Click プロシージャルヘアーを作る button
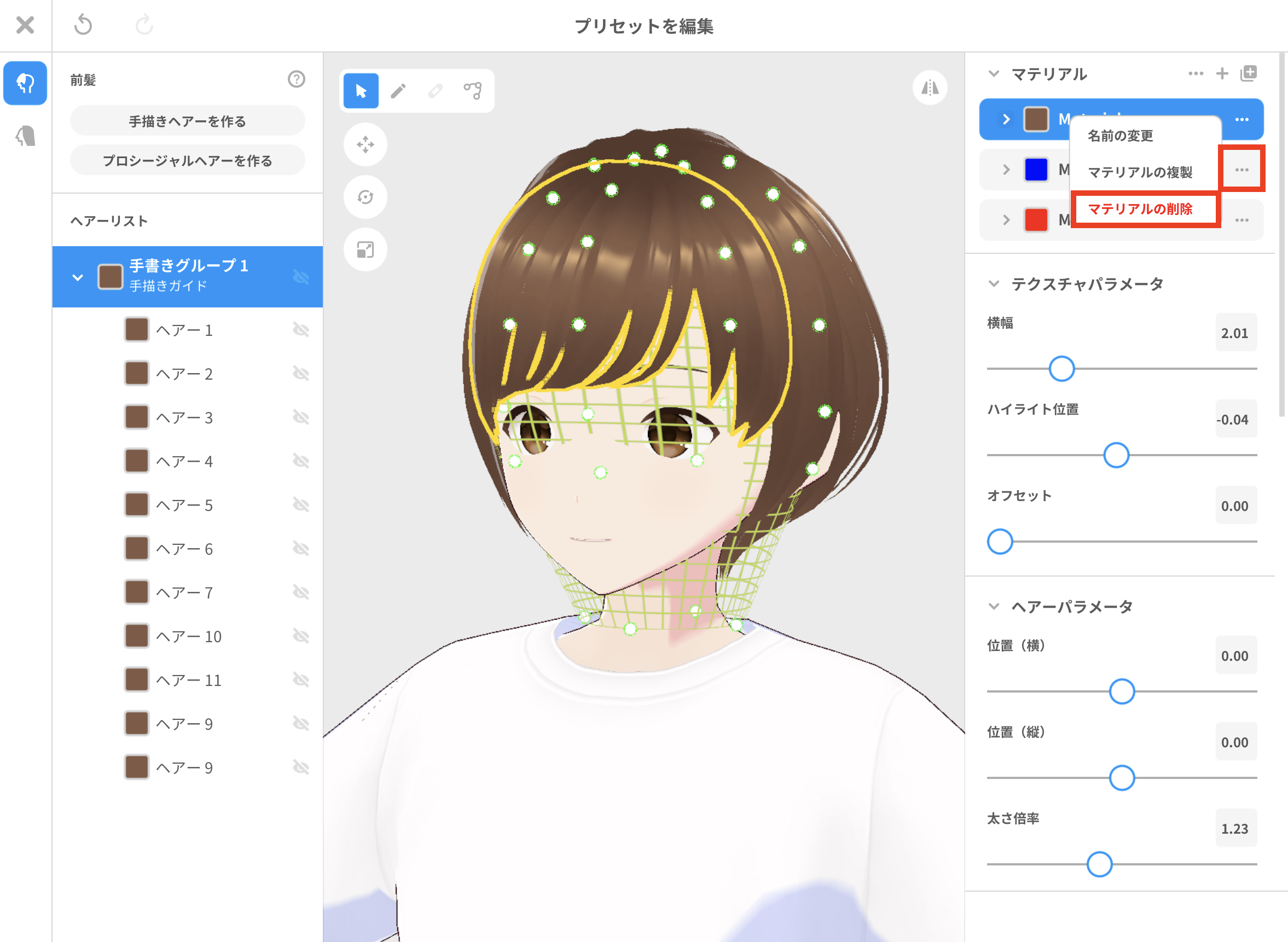The image size is (1288, 942). coord(187,161)
